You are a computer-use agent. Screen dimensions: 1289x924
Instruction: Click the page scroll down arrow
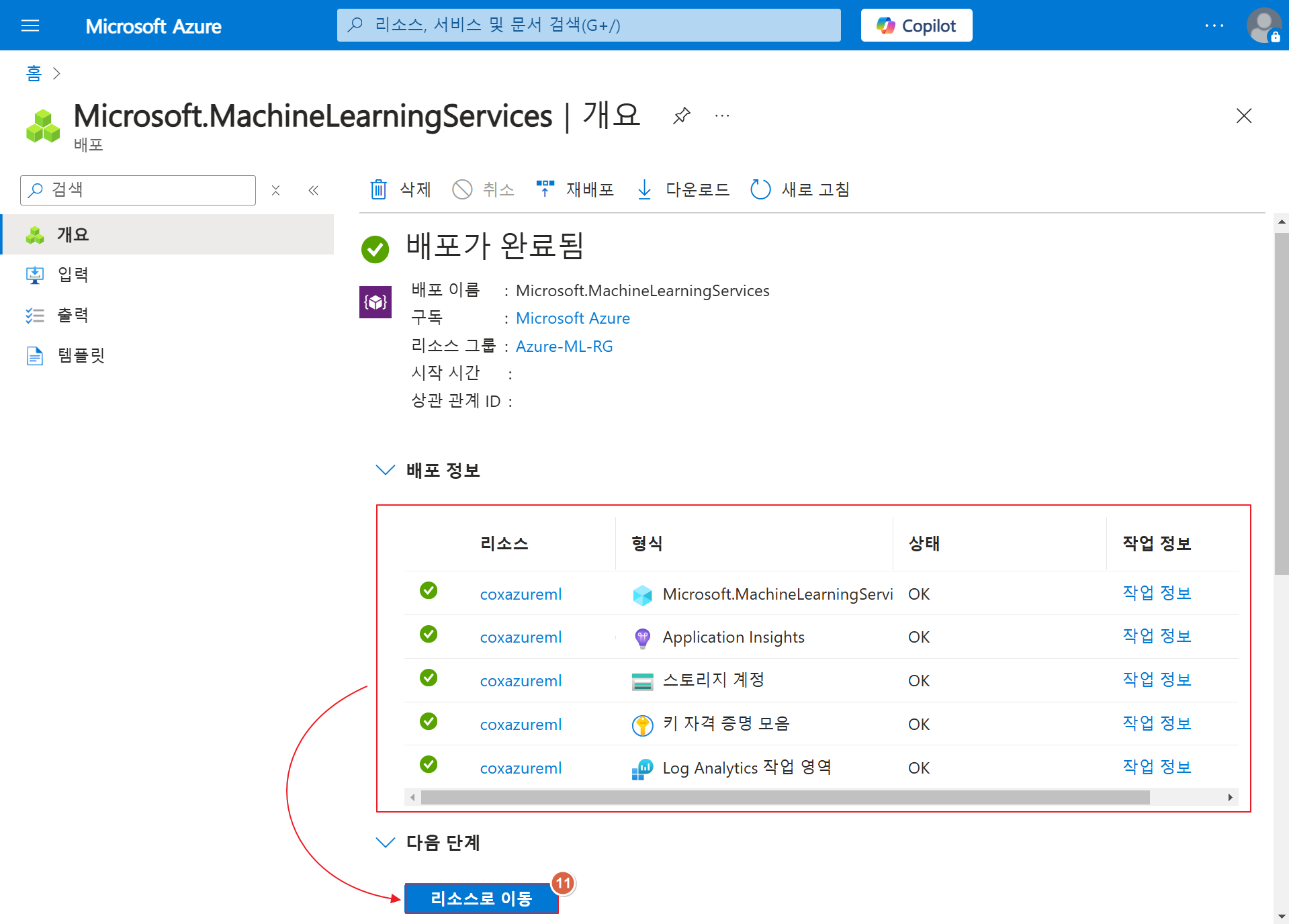point(1282,916)
